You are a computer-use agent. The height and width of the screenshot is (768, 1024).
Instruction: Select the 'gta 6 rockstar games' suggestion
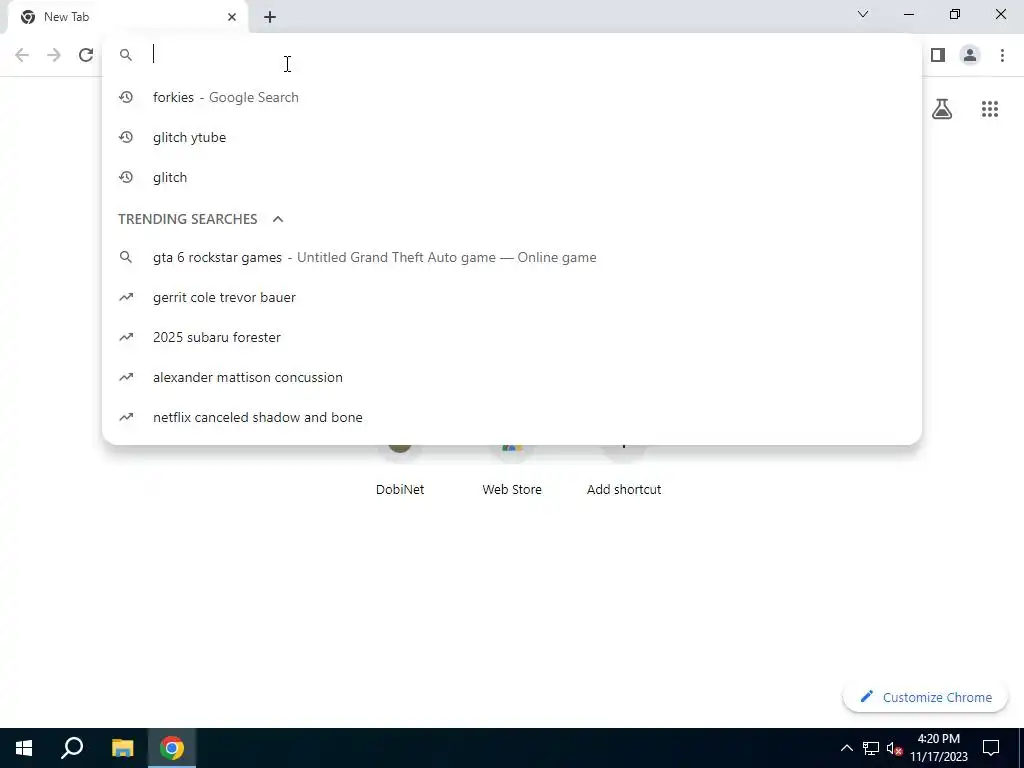coord(512,257)
